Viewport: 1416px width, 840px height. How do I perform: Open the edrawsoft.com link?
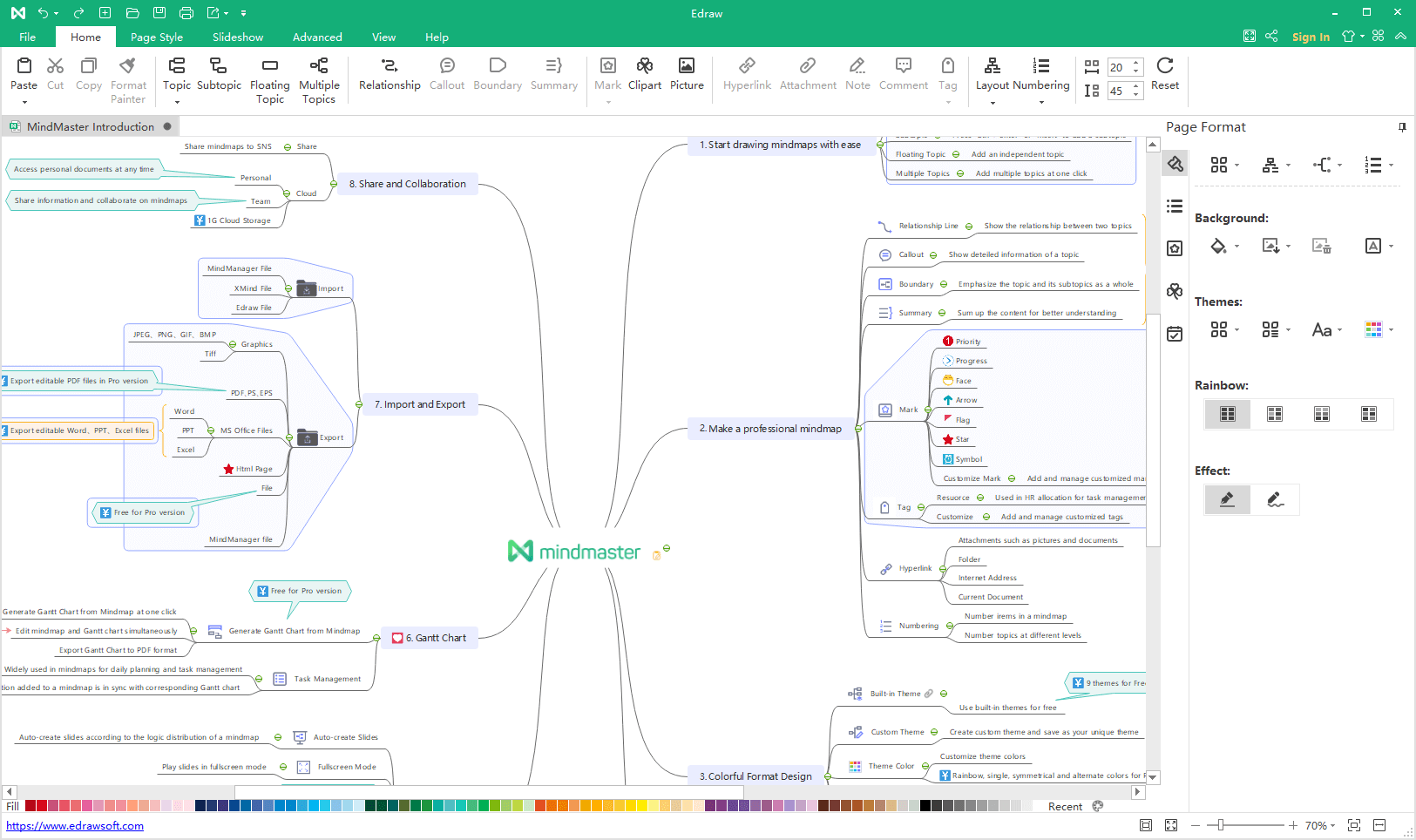[75, 826]
